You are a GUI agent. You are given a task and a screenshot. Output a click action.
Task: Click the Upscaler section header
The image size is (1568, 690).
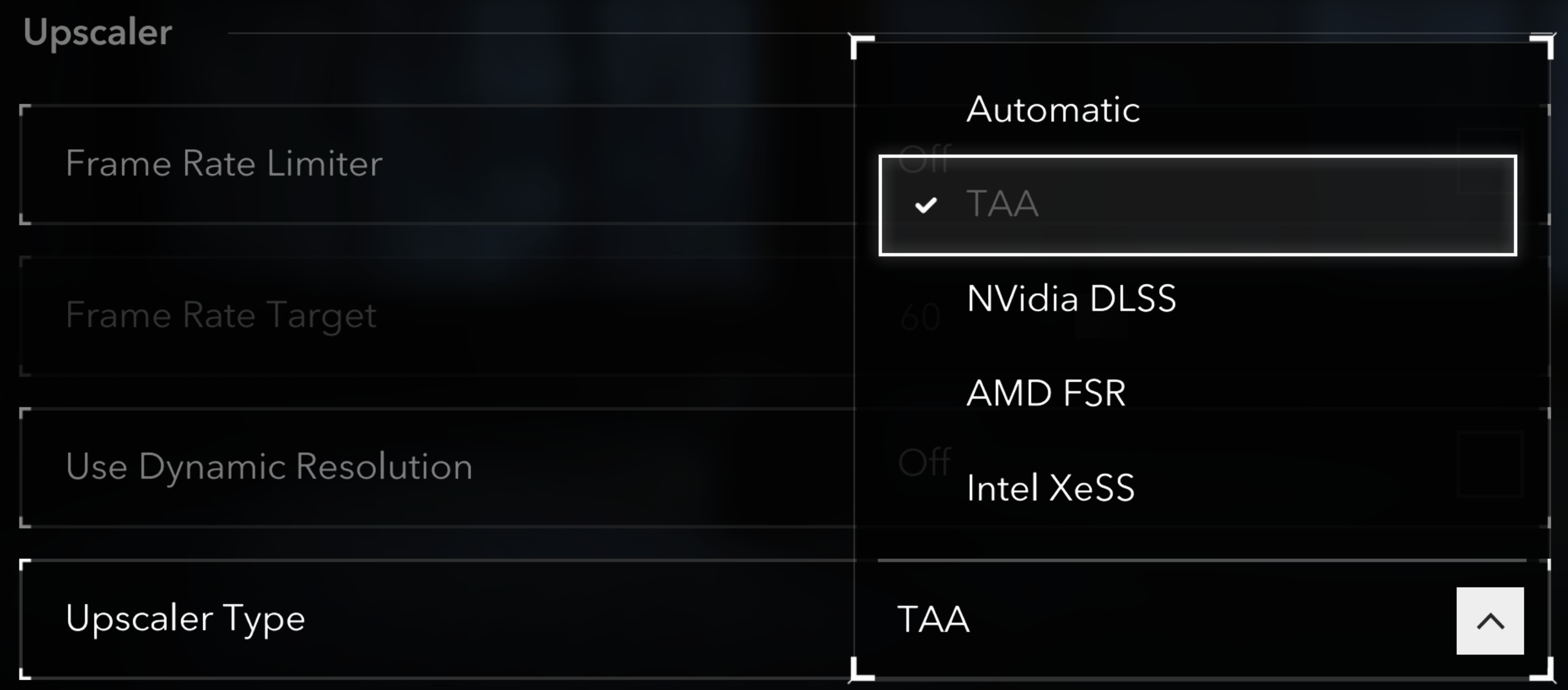pyautogui.click(x=97, y=32)
